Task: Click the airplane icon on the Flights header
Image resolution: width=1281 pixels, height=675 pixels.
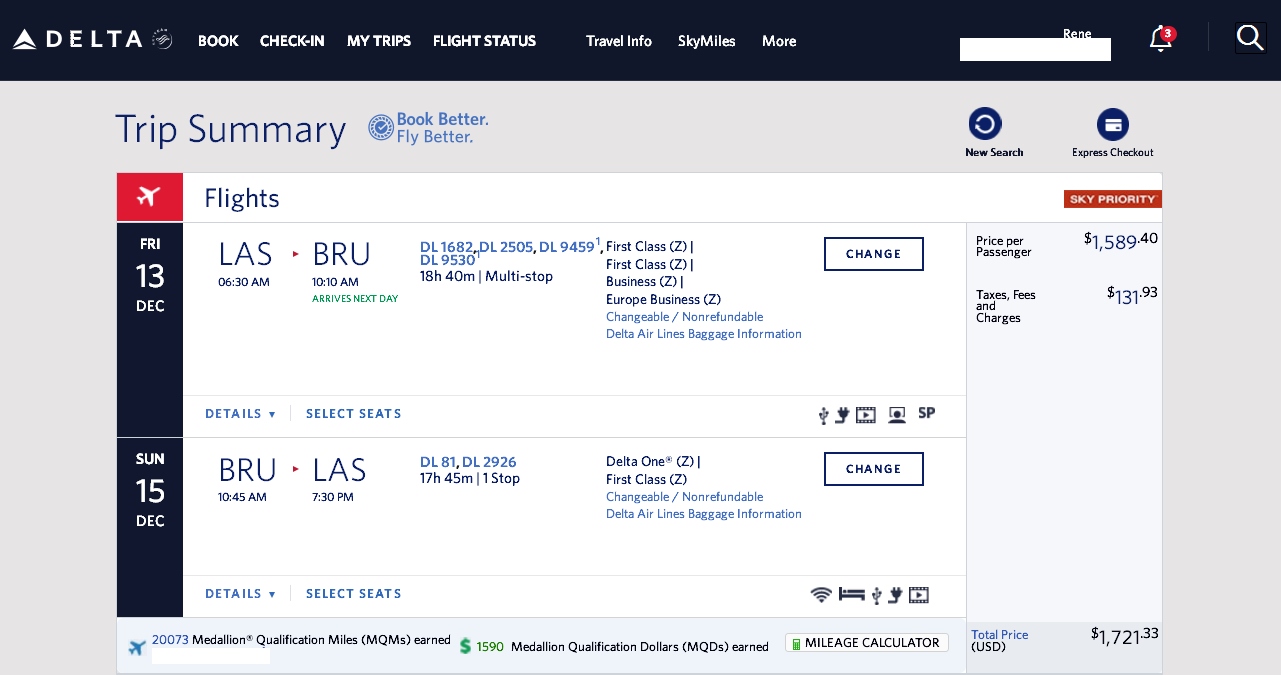Action: click(149, 196)
